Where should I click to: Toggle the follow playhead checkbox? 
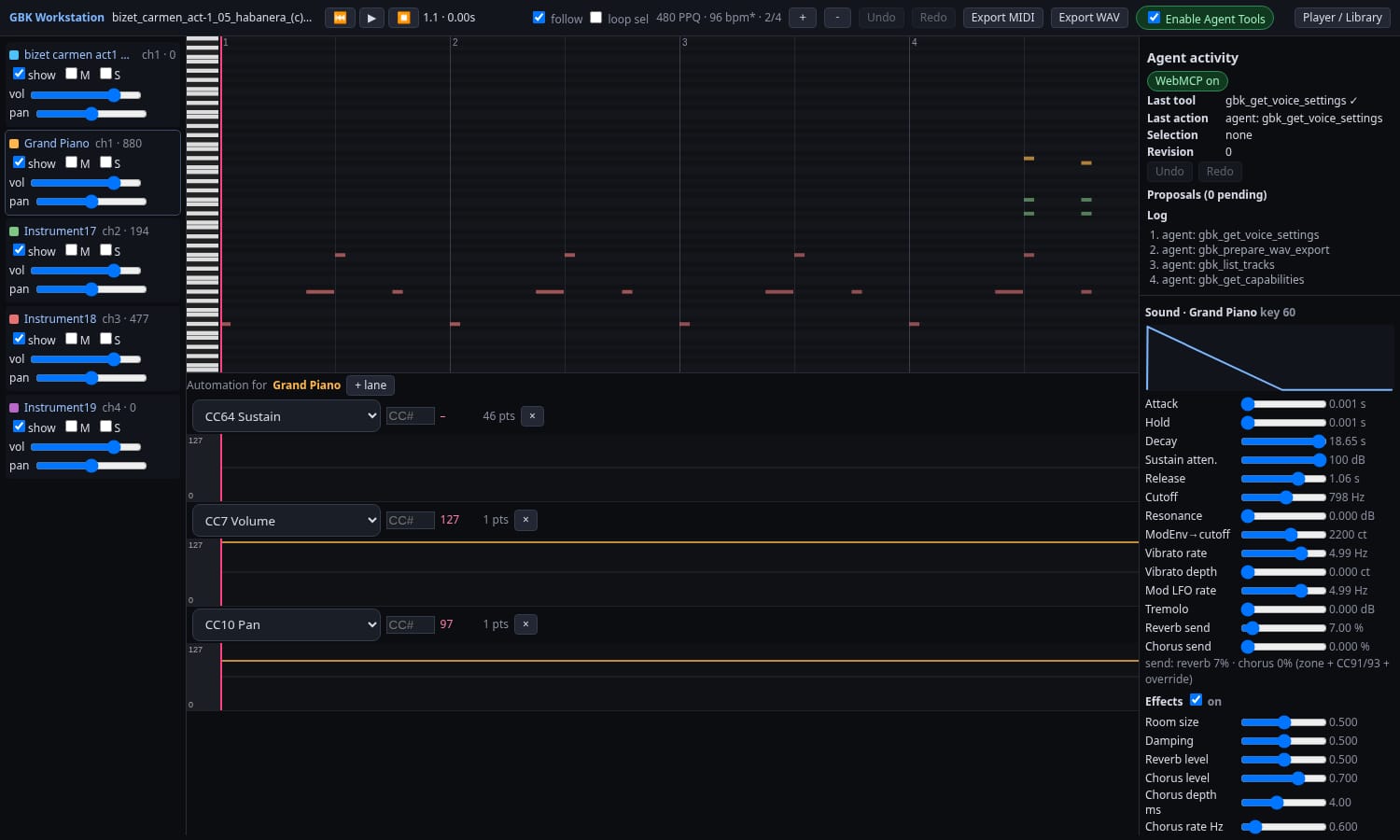(x=539, y=18)
